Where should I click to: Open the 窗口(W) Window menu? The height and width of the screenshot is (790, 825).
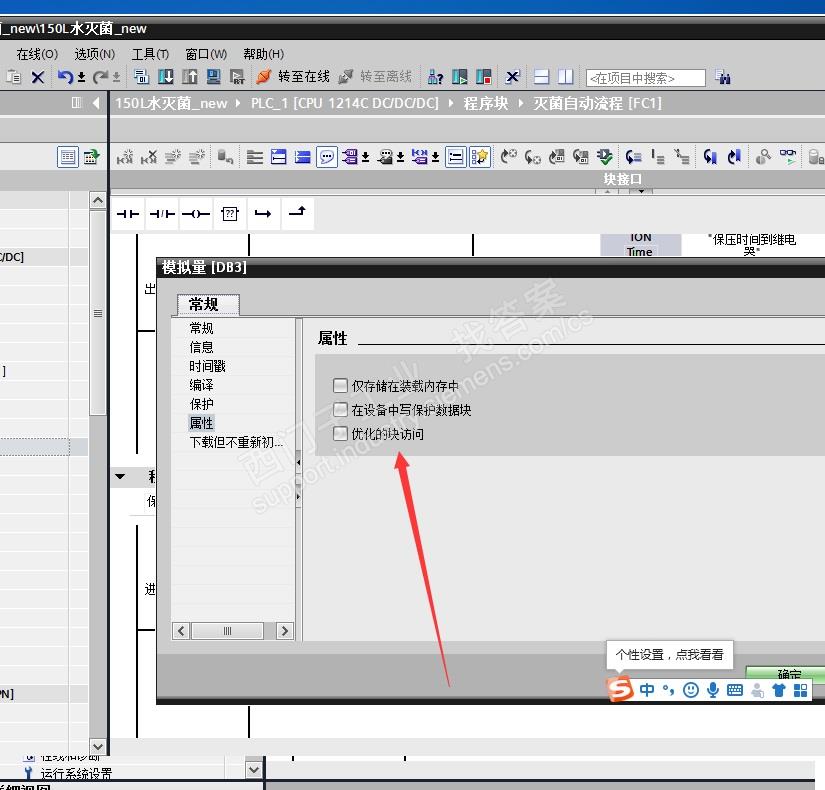pos(206,54)
